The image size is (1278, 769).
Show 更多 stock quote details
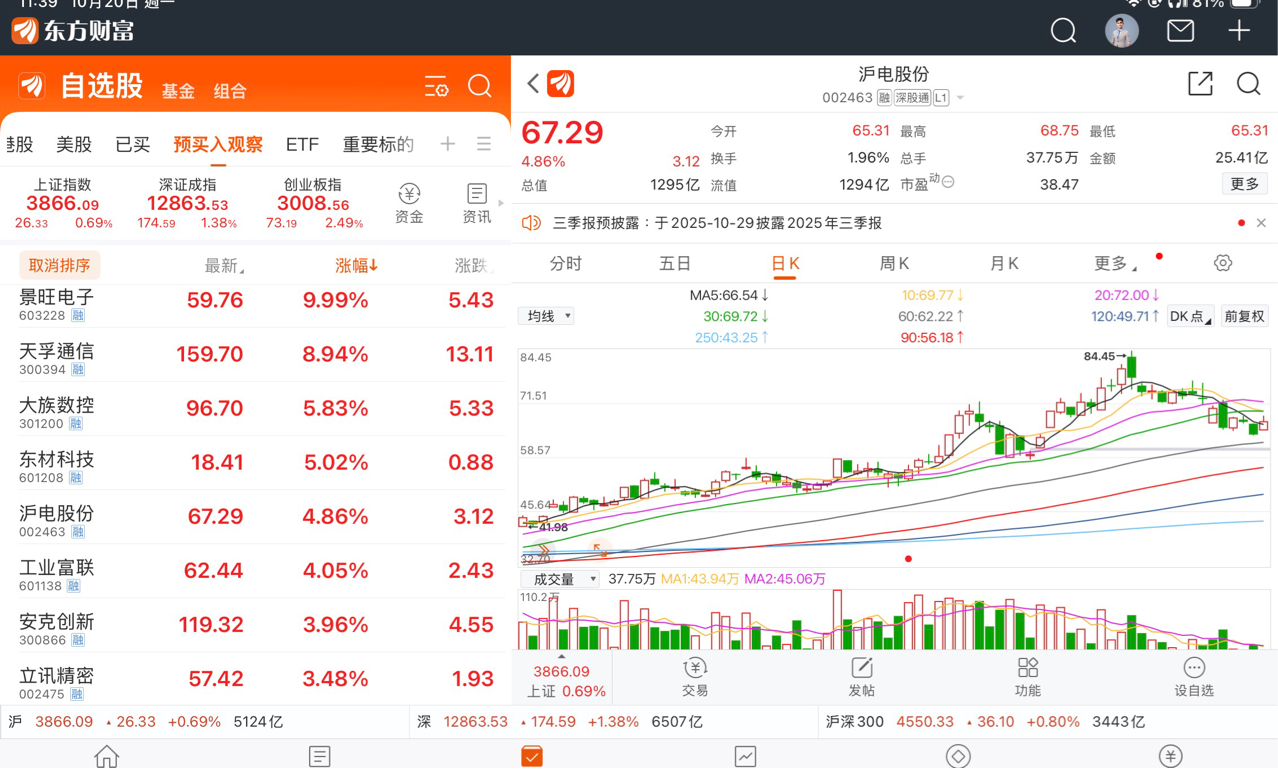tap(1245, 184)
